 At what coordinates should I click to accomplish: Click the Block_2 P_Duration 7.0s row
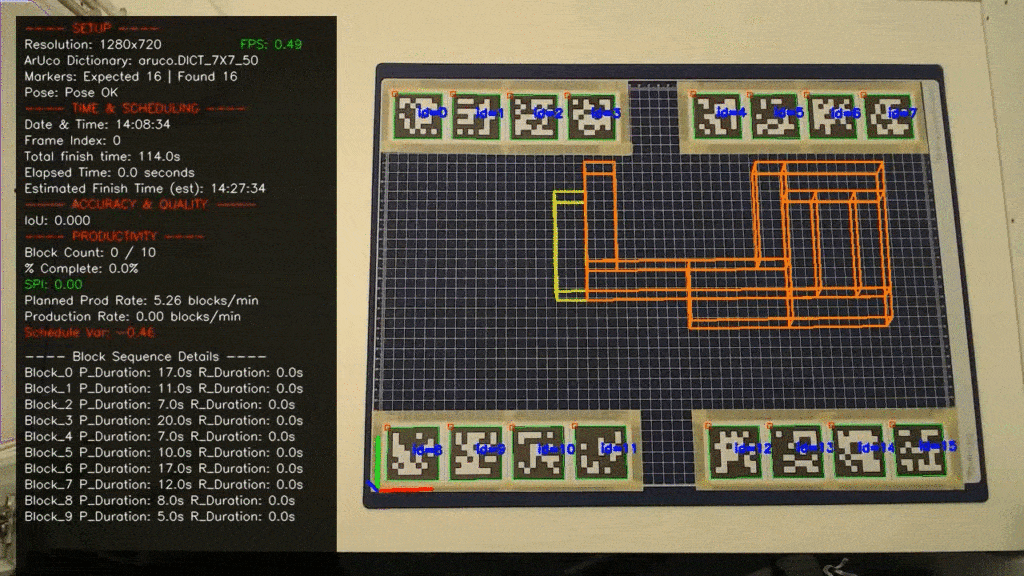(x=160, y=404)
